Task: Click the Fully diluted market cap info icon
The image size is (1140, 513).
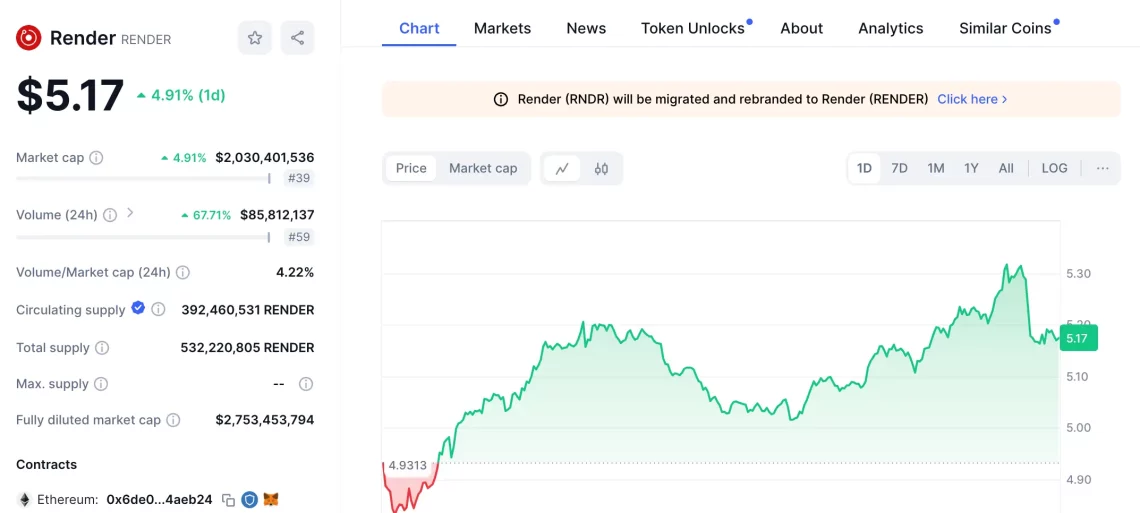Action: coord(173,420)
